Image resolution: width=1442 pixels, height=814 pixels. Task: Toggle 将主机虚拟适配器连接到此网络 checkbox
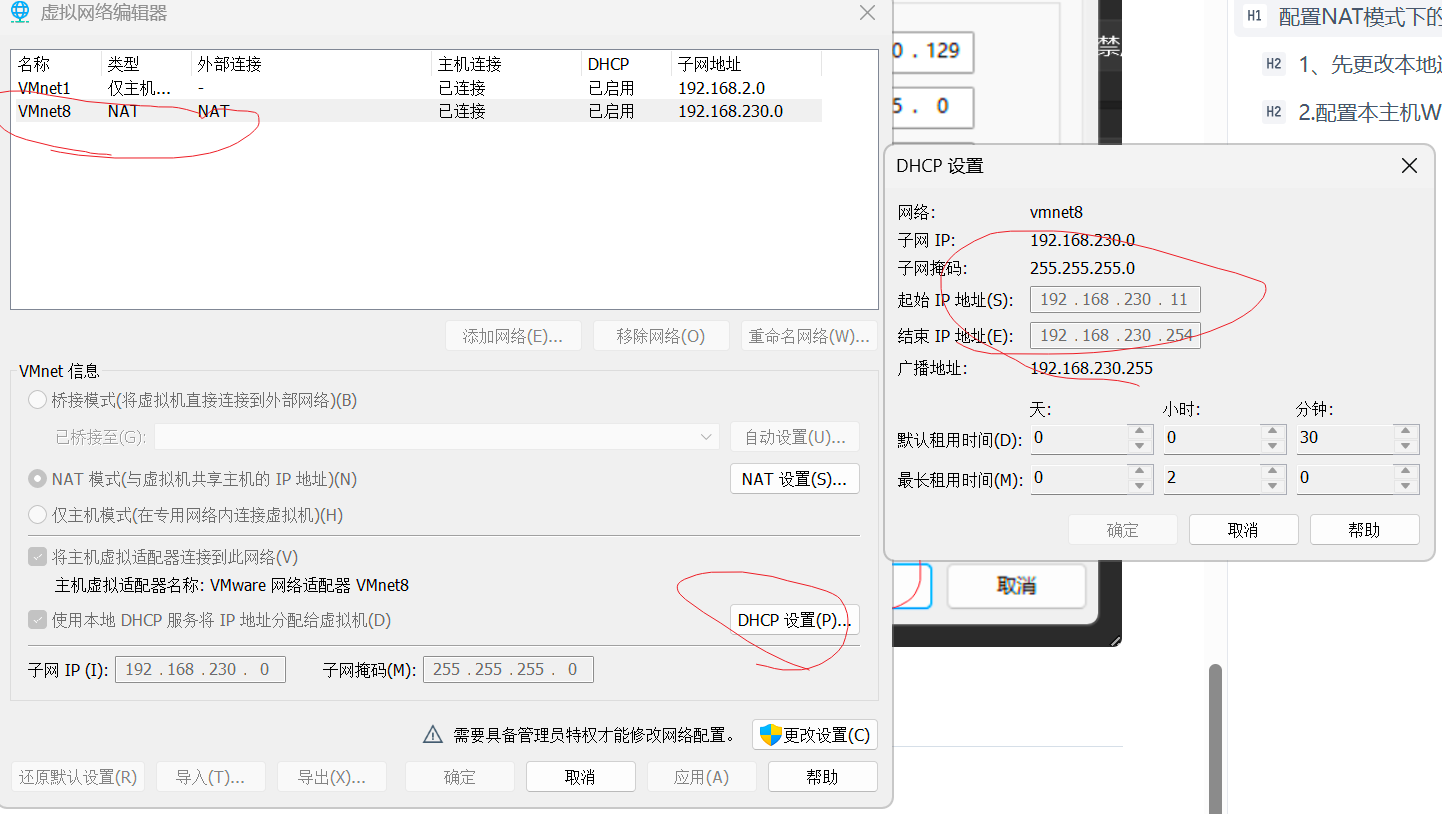tap(37, 557)
